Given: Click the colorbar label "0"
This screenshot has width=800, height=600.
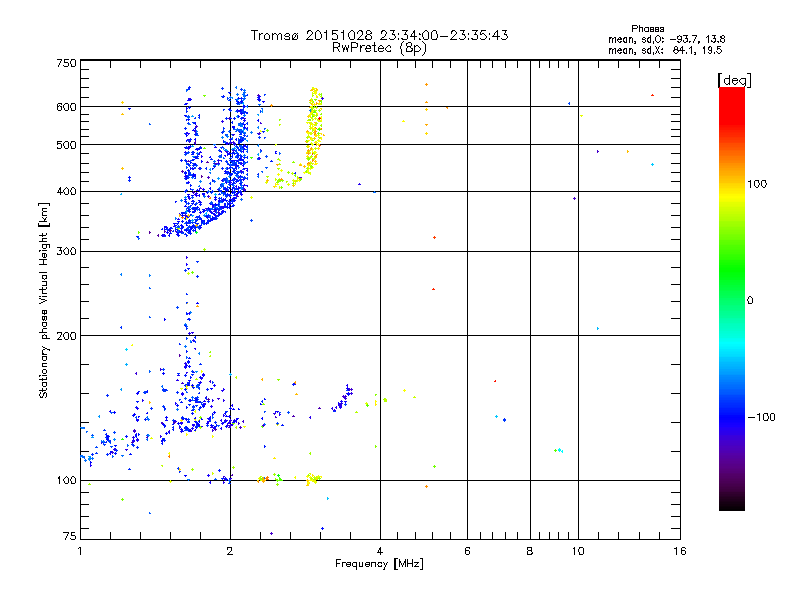Looking at the screenshot, I should click(750, 301).
